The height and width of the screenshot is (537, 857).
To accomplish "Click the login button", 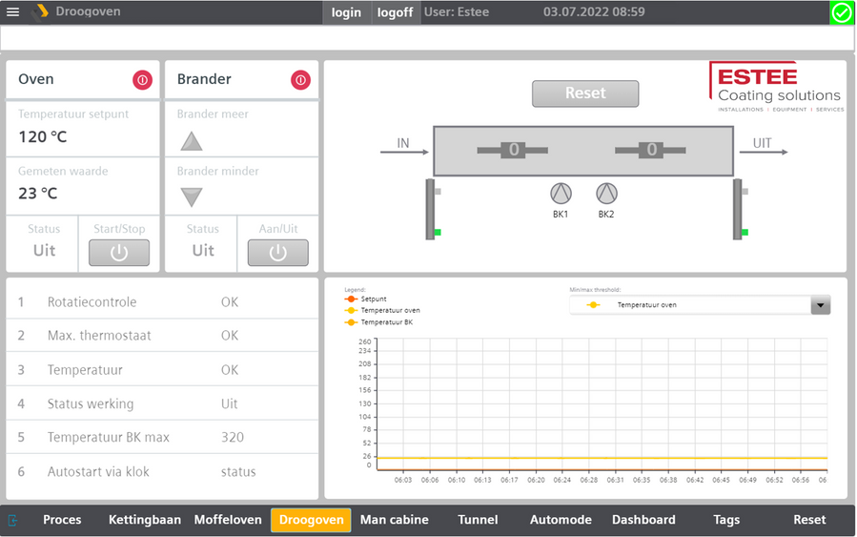I will click(x=346, y=12).
